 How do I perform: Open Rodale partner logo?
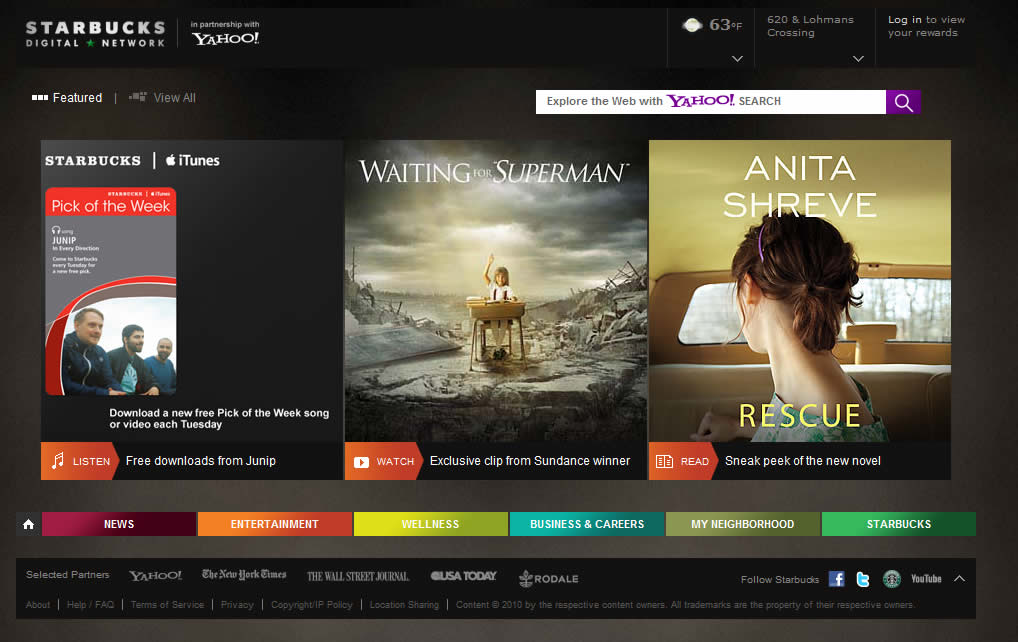tap(549, 578)
